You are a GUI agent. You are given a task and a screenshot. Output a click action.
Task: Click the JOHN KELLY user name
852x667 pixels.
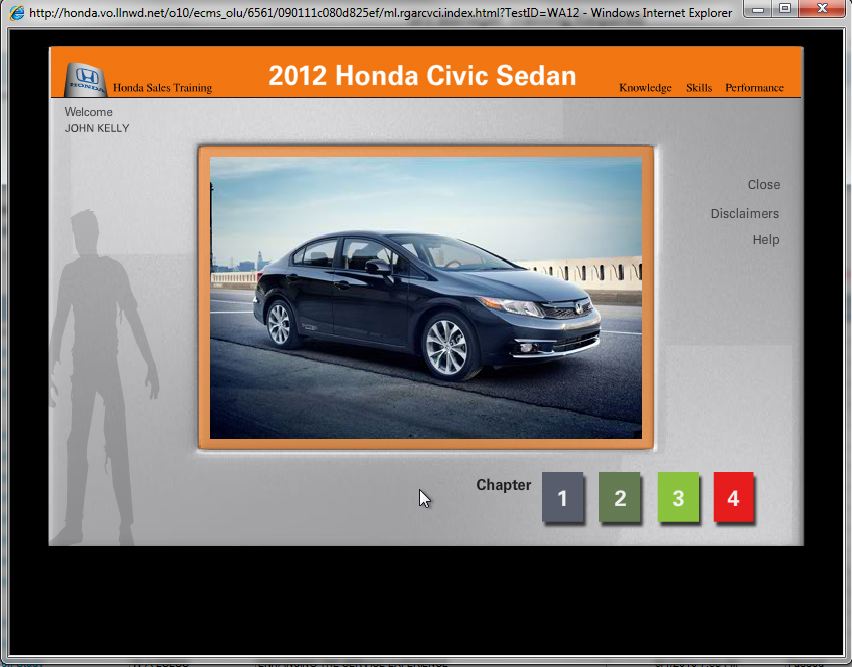click(x=97, y=128)
